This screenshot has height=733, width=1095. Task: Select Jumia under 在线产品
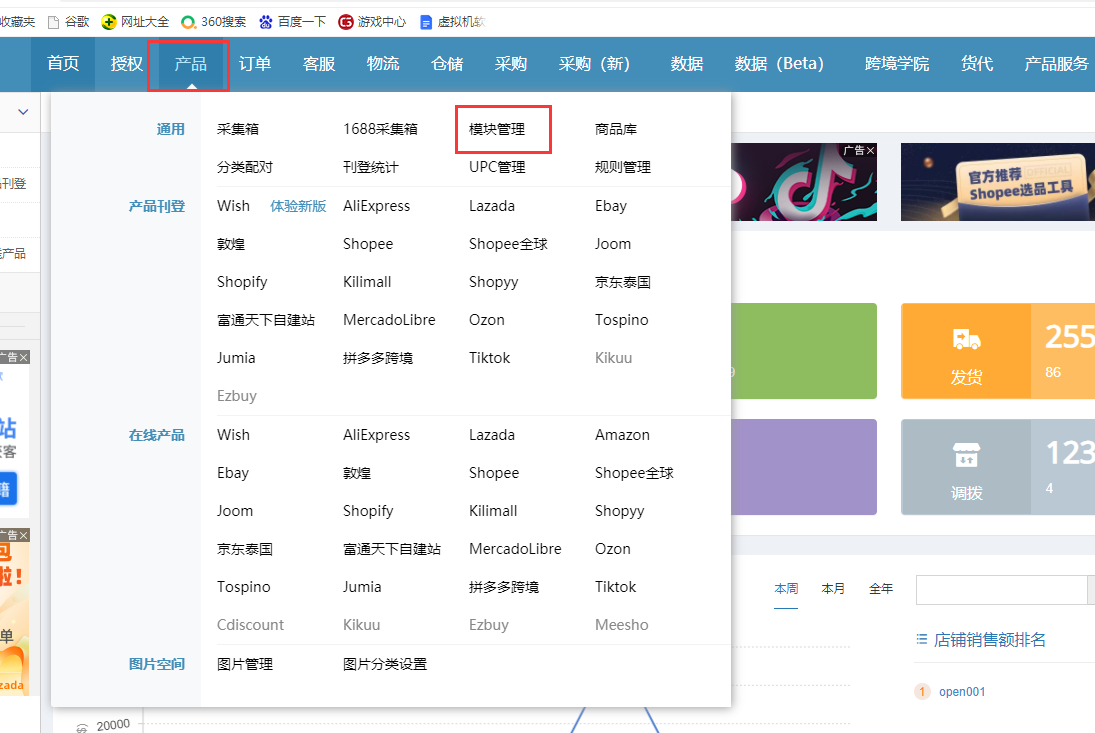pos(362,586)
